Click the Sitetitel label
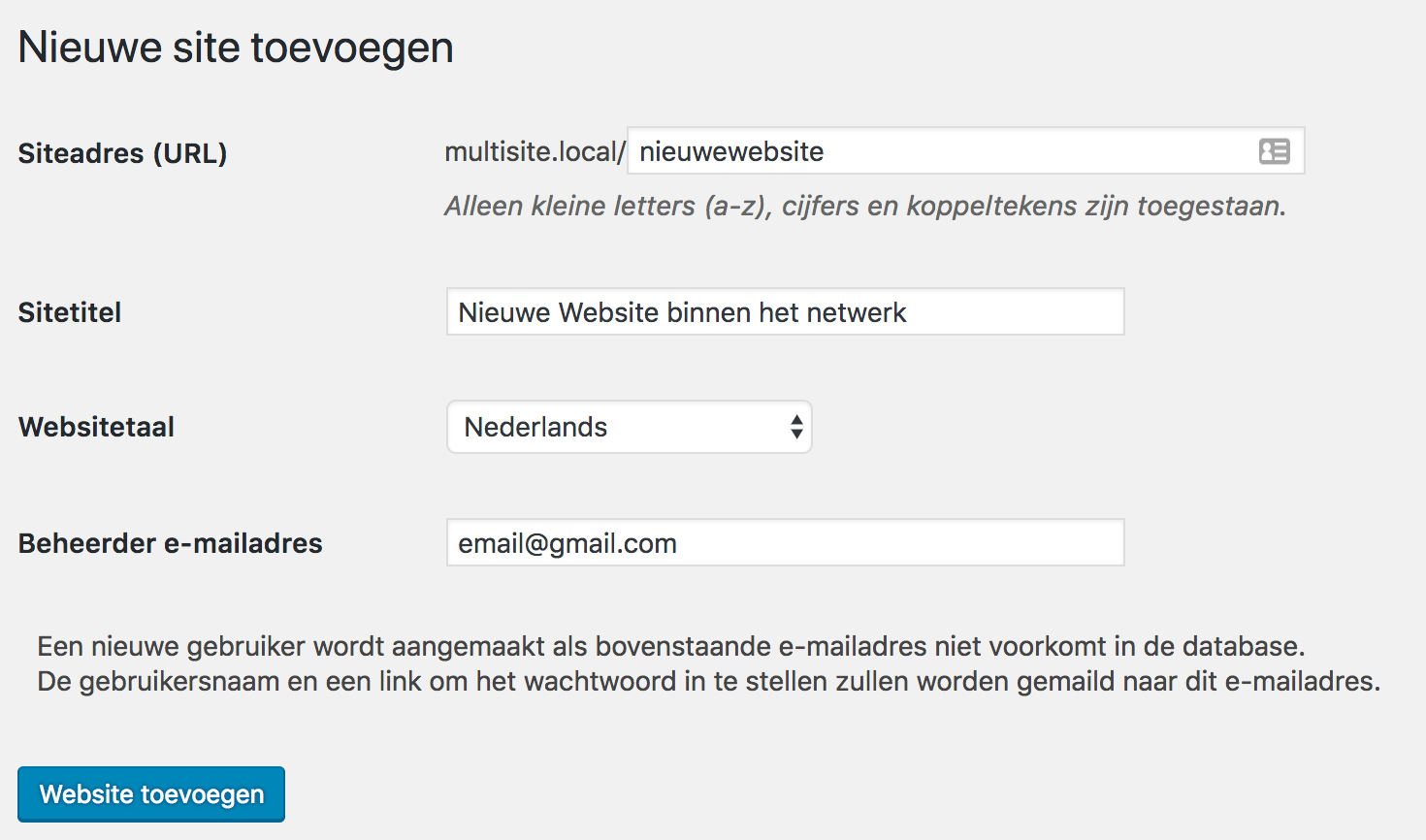The image size is (1426, 840). 70,312
